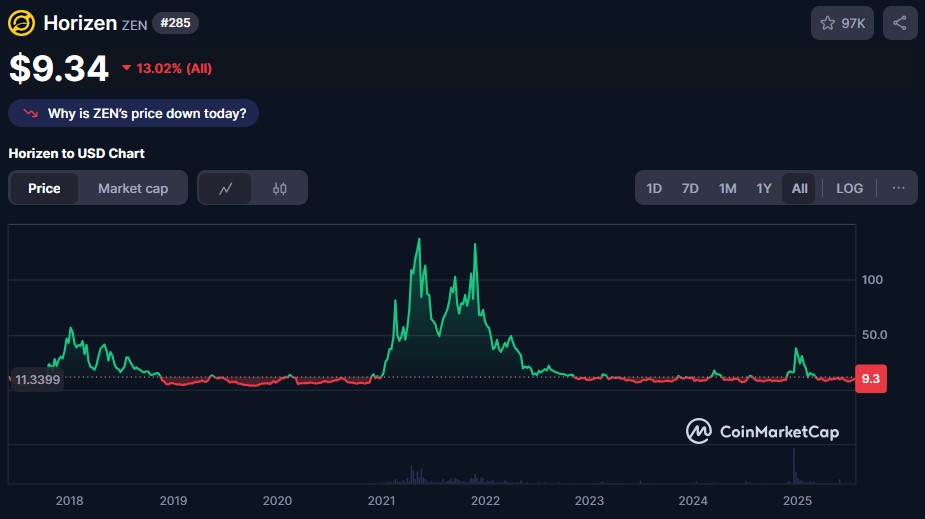The width and height of the screenshot is (925, 519).
Task: Set chart range to 7D
Action: (x=690, y=188)
